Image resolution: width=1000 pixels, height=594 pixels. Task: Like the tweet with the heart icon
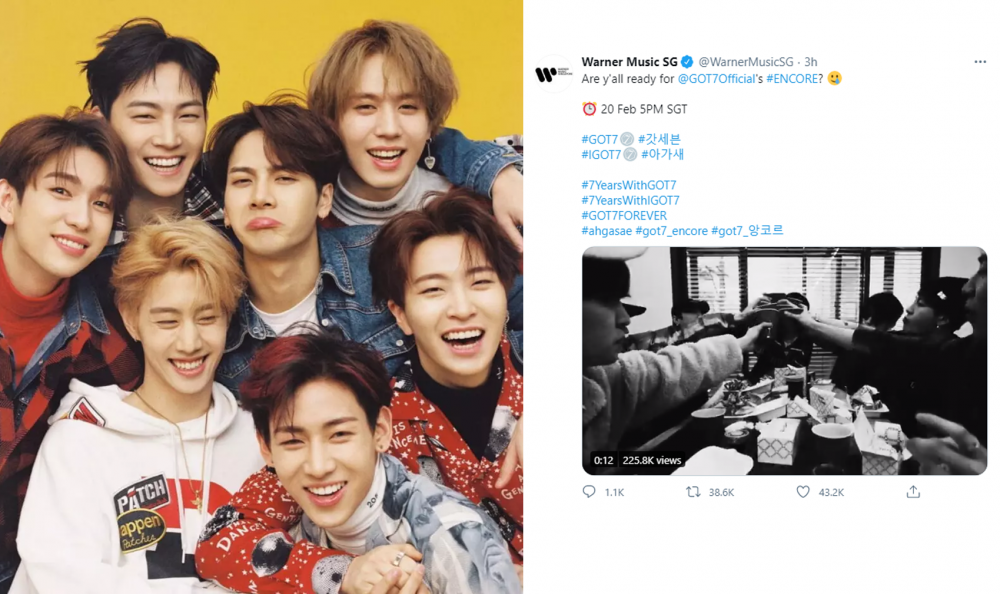tap(803, 491)
